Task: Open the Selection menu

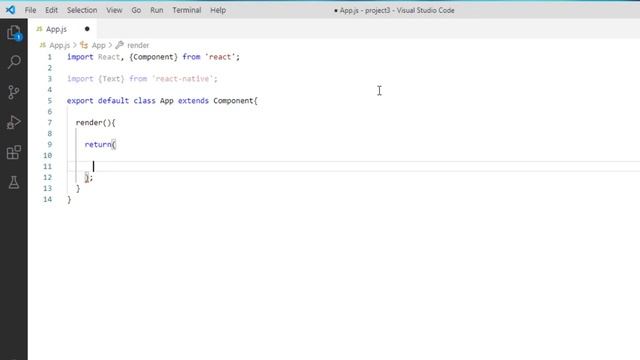Action: (82, 10)
